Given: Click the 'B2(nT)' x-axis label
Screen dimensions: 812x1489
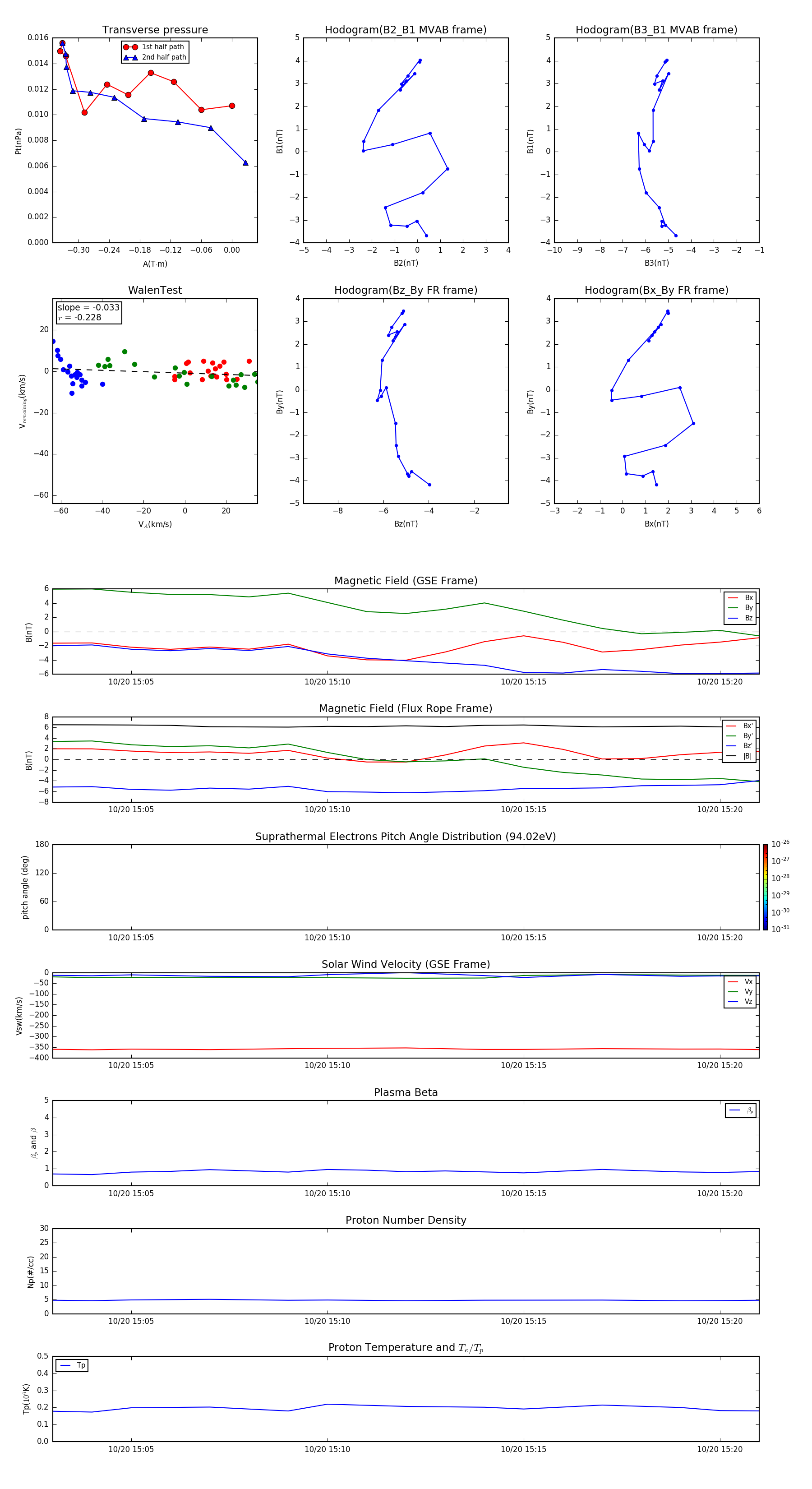Looking at the screenshot, I should point(406,263).
